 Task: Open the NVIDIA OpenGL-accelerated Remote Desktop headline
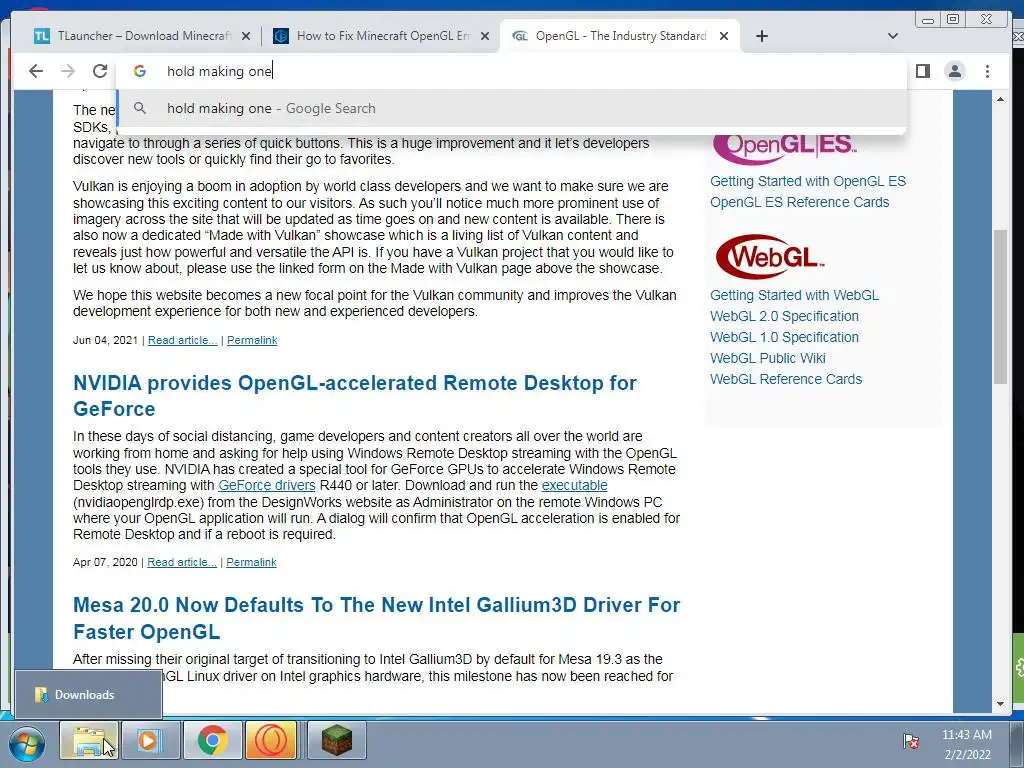[x=355, y=396]
